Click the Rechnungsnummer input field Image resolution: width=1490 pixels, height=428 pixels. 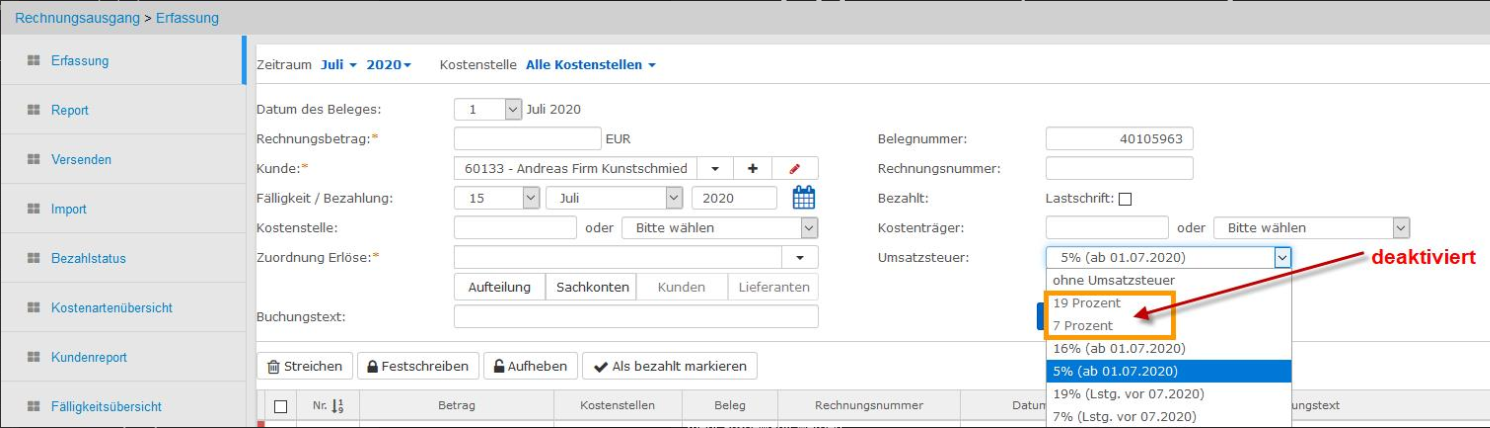tap(1119, 168)
